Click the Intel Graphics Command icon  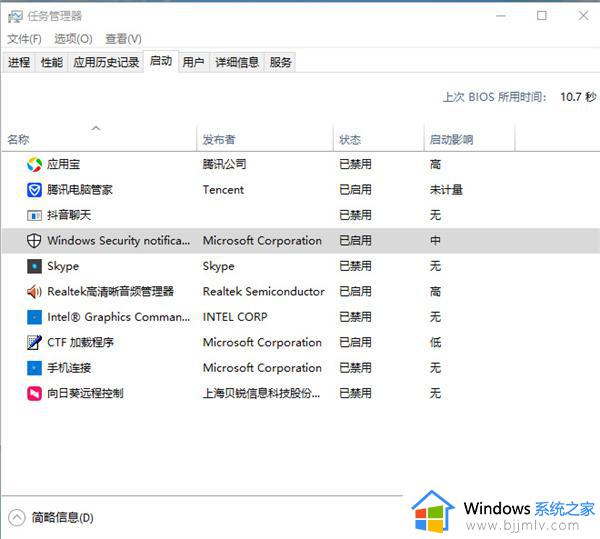[x=34, y=317]
